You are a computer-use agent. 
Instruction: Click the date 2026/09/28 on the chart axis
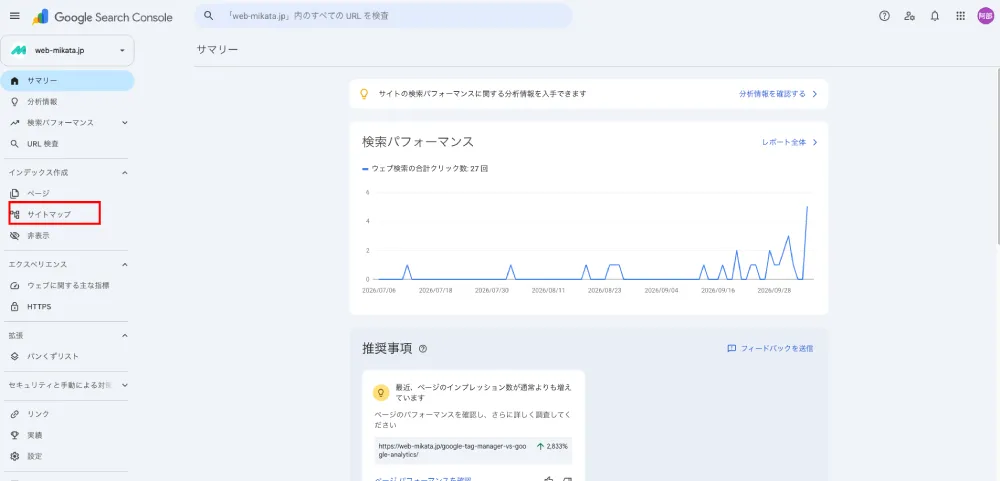(x=774, y=290)
